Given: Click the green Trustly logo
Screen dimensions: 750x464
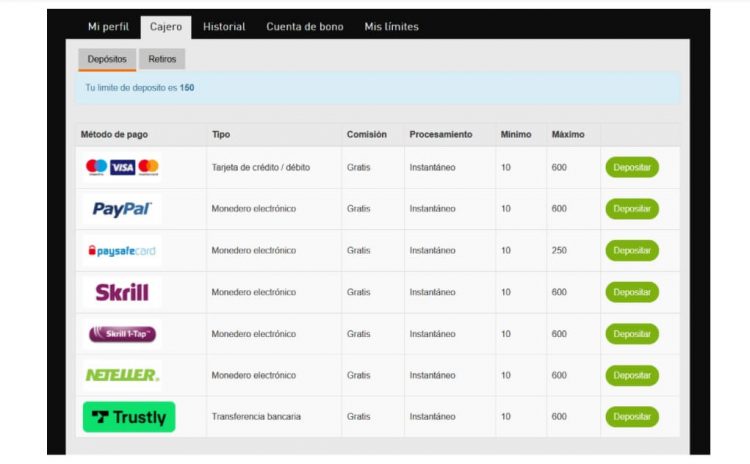Looking at the screenshot, I should (129, 417).
